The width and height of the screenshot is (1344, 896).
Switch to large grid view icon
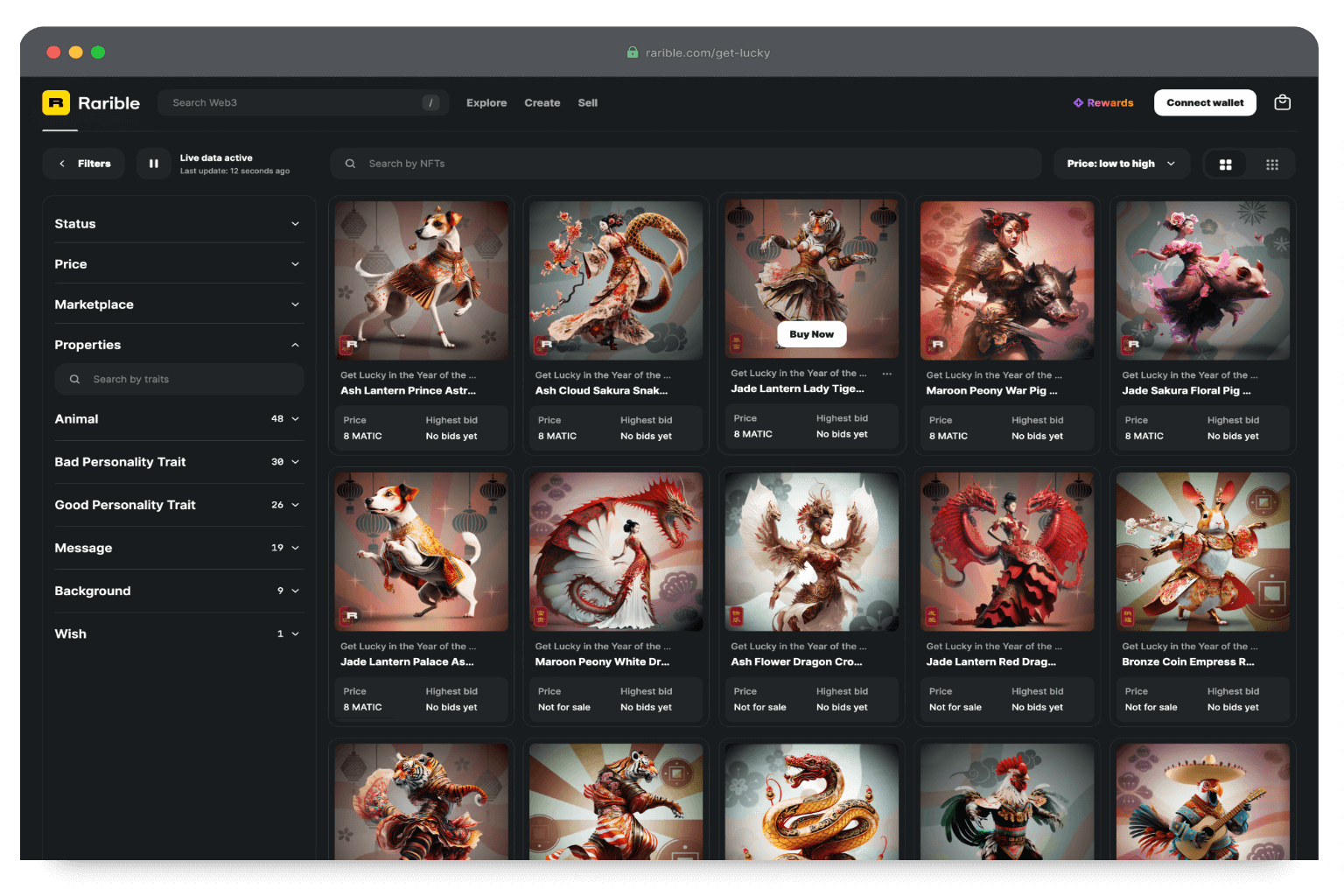click(1225, 164)
